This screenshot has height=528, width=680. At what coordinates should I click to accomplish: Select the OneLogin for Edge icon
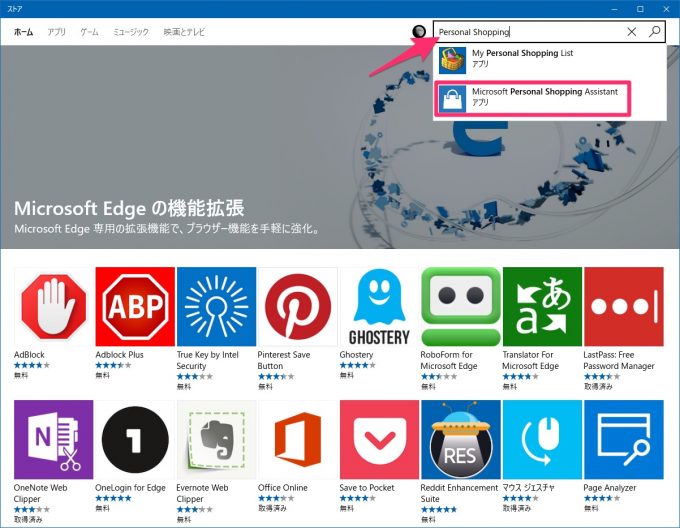[135, 440]
